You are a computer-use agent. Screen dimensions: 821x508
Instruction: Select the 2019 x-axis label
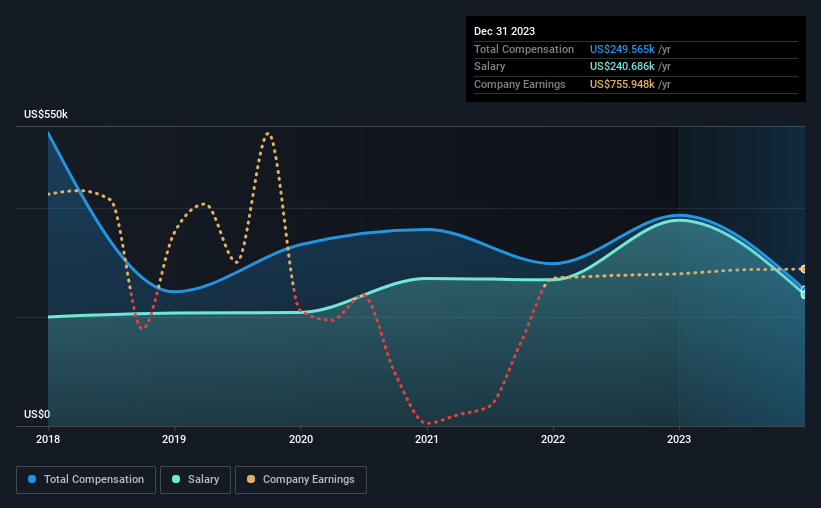[x=174, y=439]
